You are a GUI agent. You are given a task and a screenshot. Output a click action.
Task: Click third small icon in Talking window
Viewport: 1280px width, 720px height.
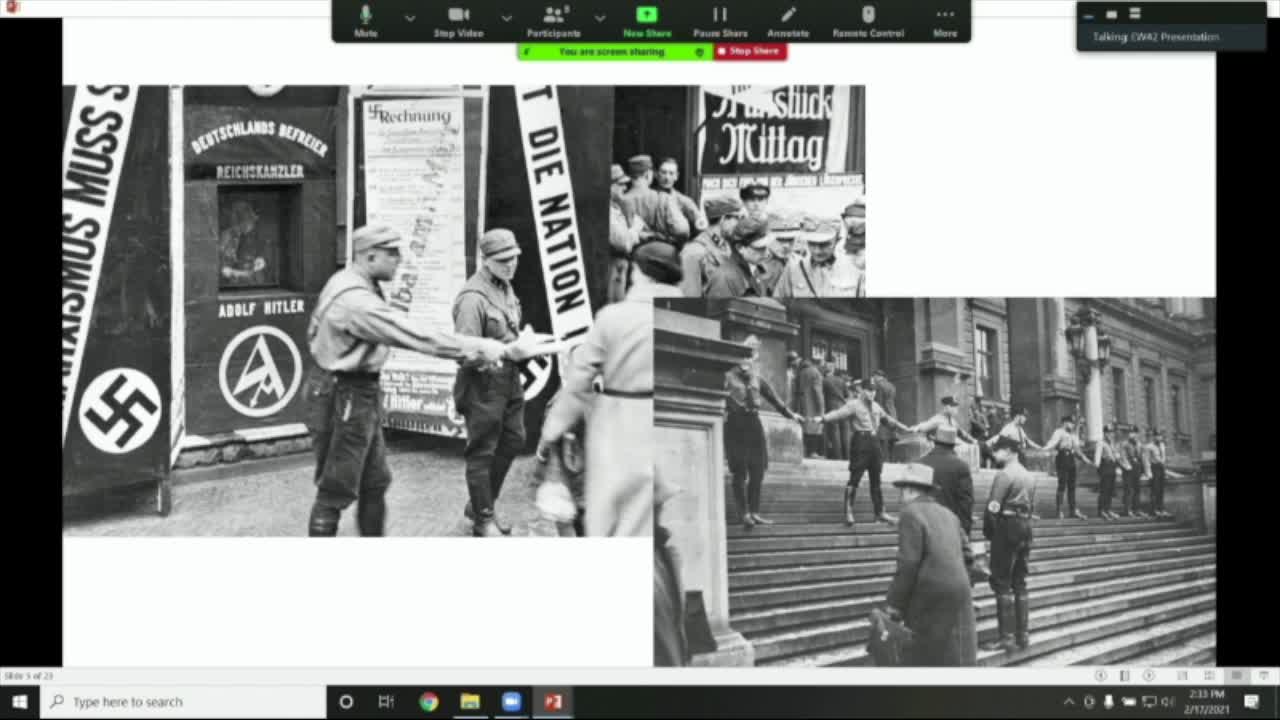click(x=1134, y=14)
